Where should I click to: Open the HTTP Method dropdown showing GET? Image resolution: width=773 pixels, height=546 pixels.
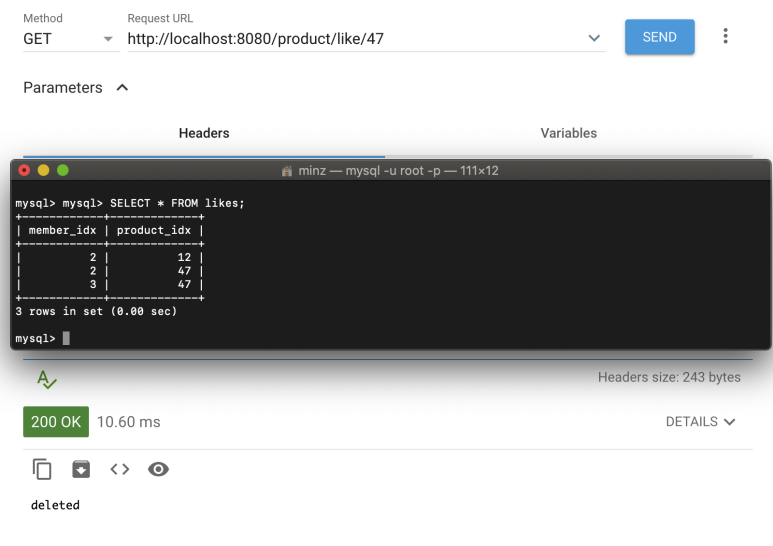(x=71, y=39)
